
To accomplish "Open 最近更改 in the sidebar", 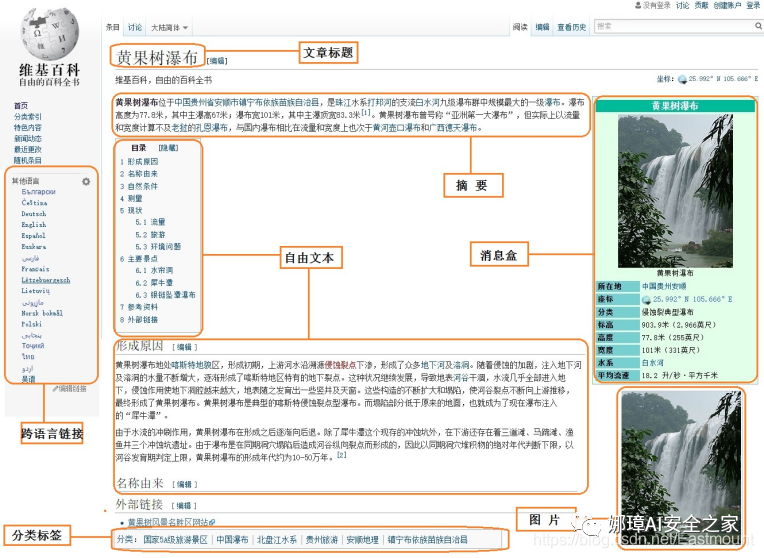I will [x=28, y=150].
